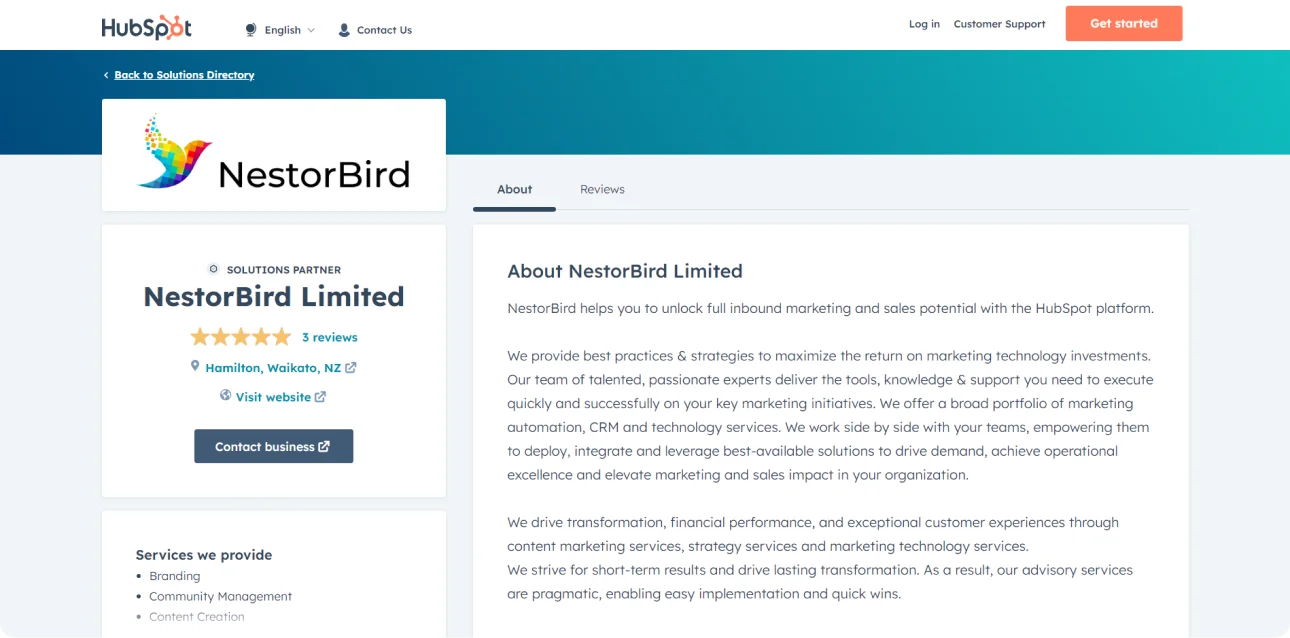Open Customer Support link
1290x638 pixels.
click(x=999, y=24)
